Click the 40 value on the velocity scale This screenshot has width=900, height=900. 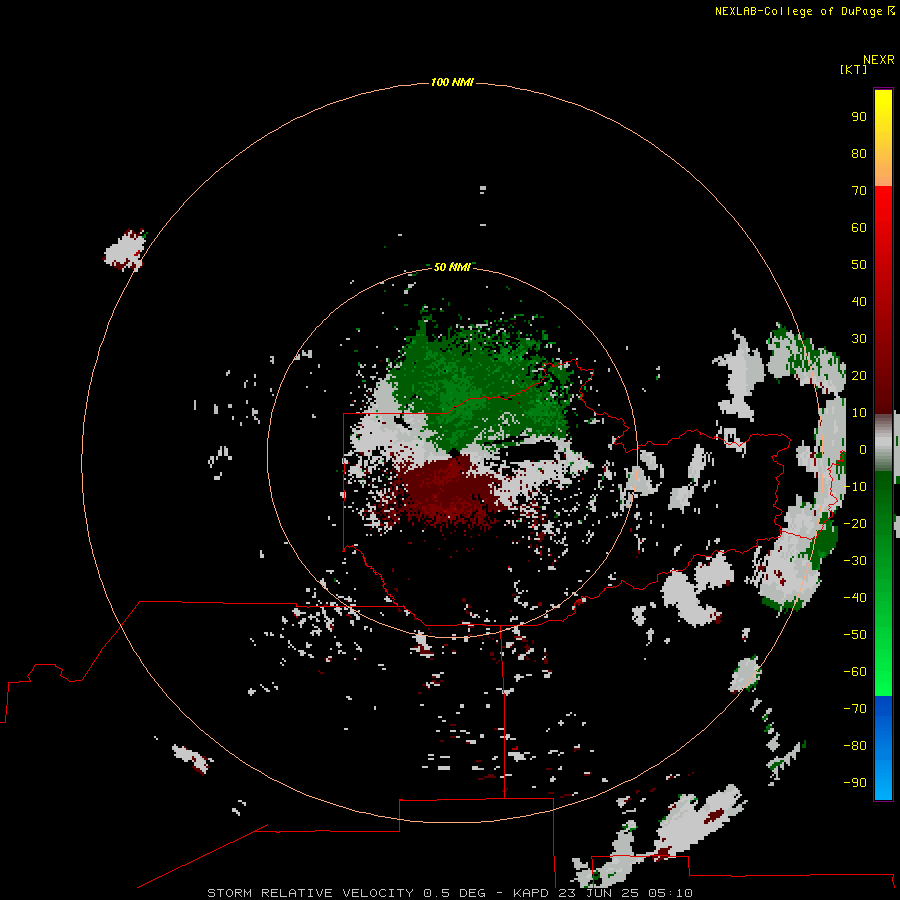click(x=859, y=302)
